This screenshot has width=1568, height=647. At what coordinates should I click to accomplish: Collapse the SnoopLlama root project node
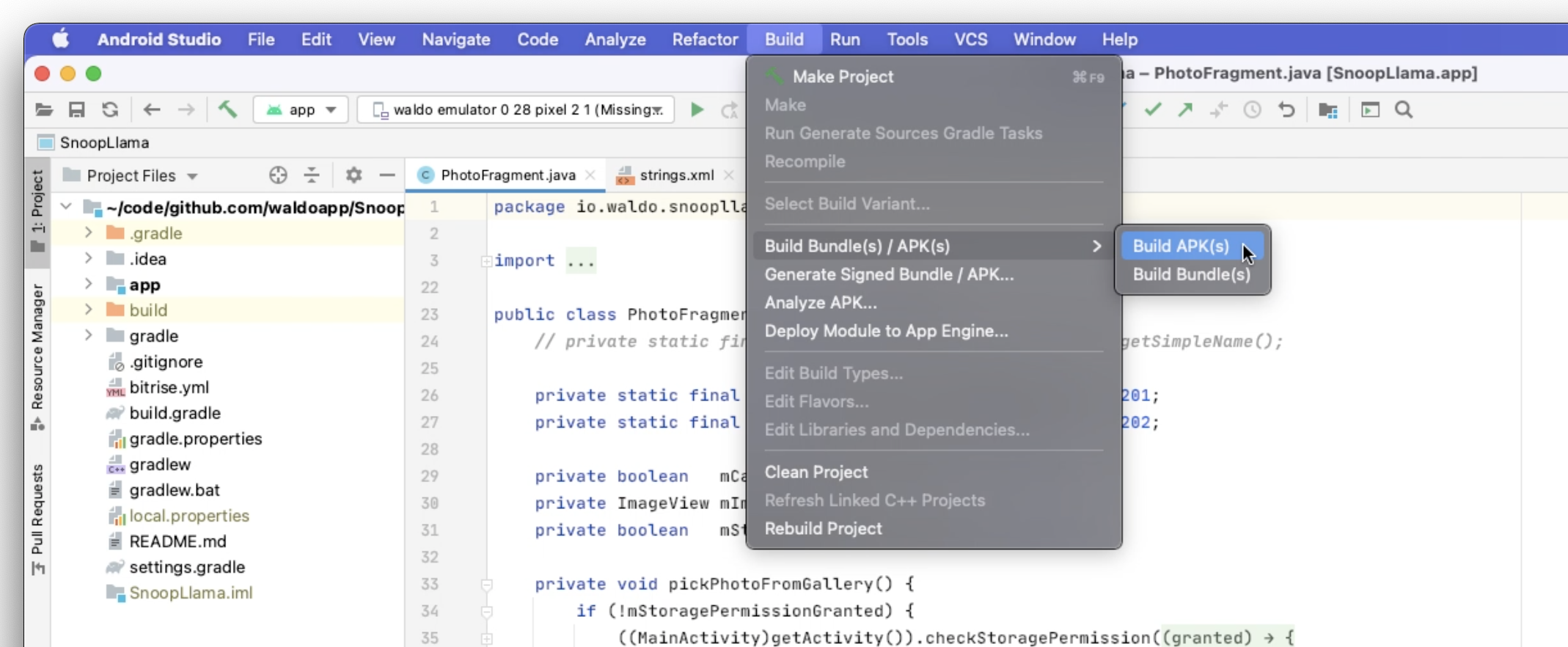point(66,207)
